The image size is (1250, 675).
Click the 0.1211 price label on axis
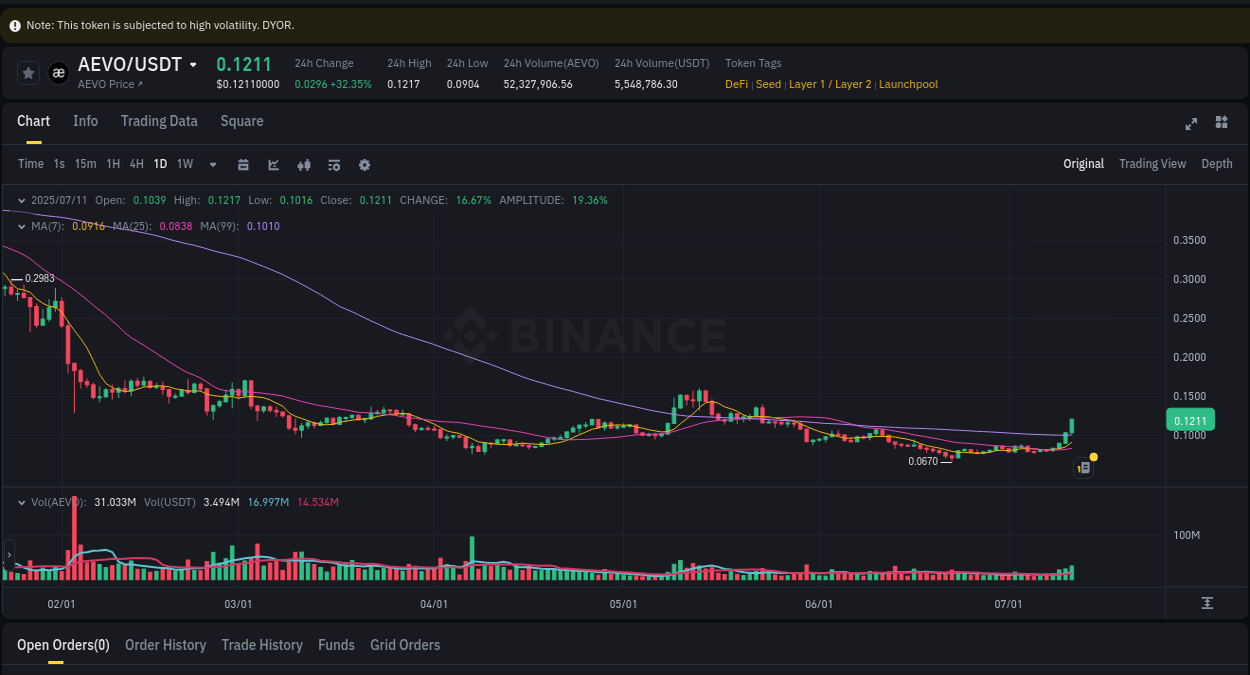pos(1189,420)
